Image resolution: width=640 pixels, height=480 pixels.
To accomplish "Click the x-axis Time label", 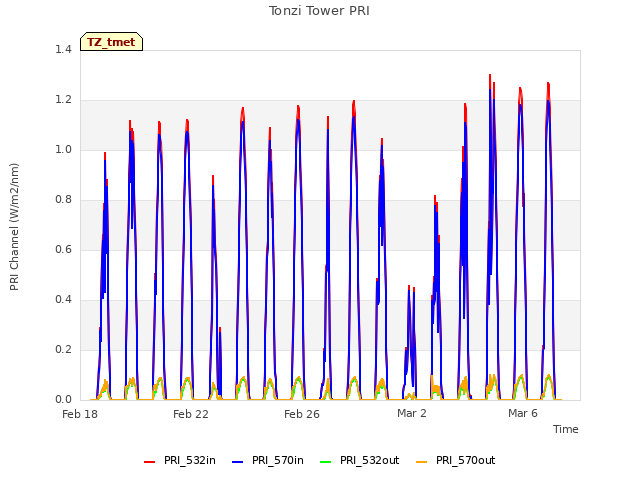I will click(566, 429).
